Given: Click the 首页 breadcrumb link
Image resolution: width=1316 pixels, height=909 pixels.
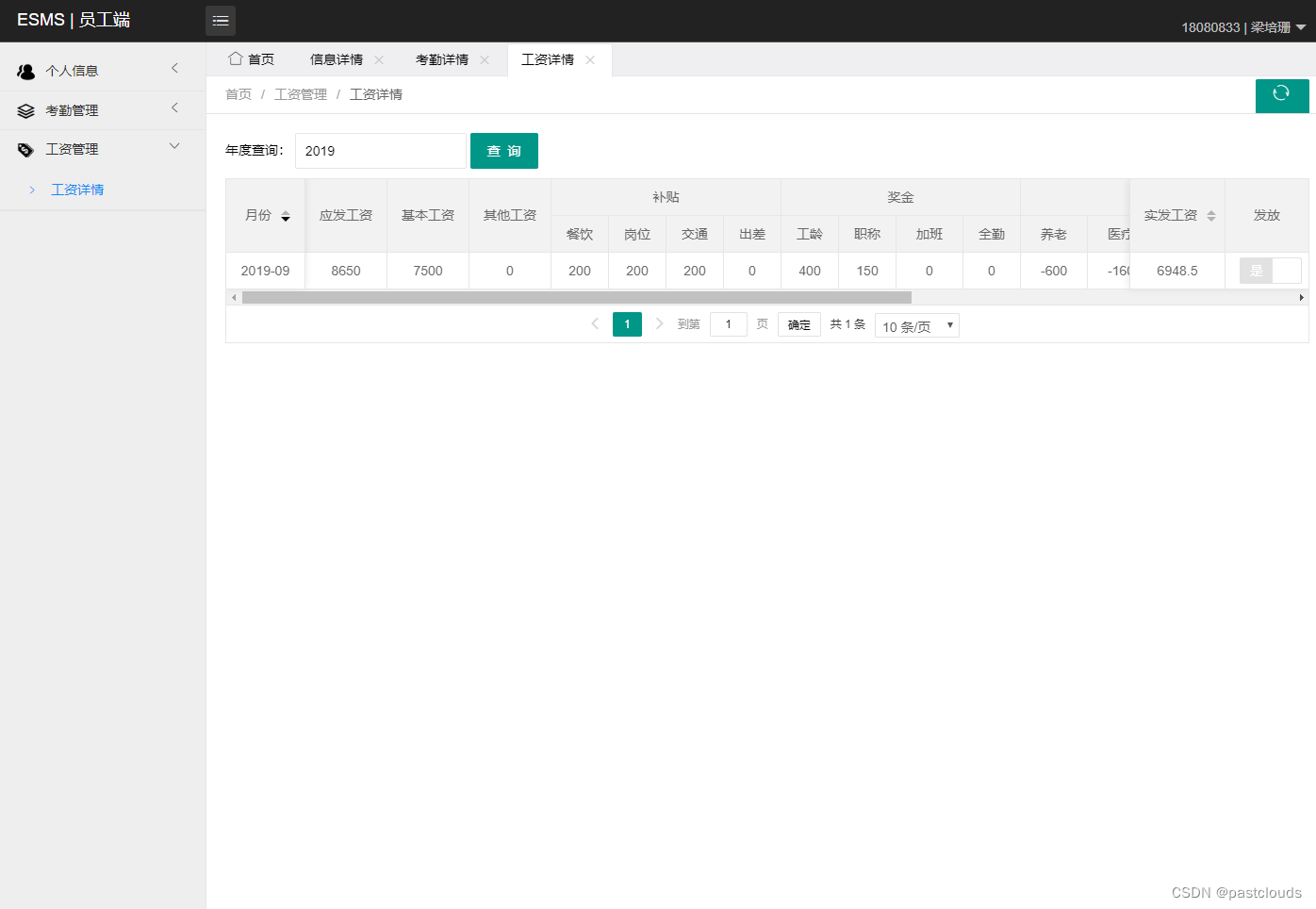Looking at the screenshot, I should (238, 94).
